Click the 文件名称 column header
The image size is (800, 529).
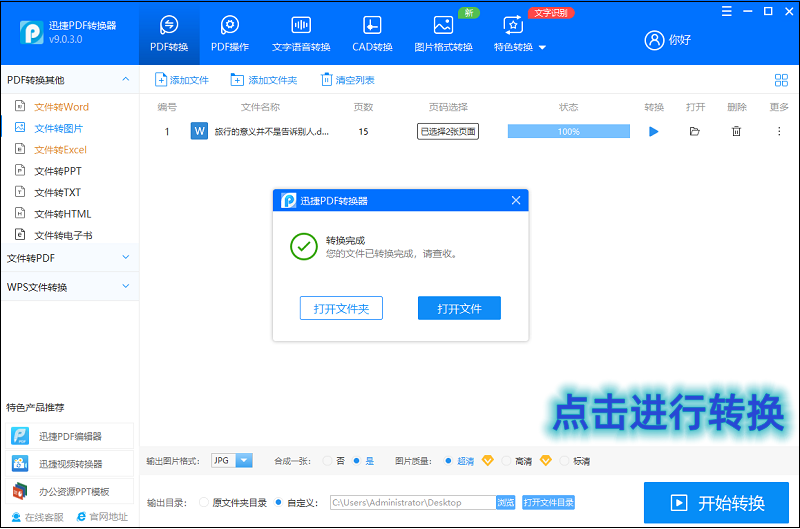(x=260, y=107)
